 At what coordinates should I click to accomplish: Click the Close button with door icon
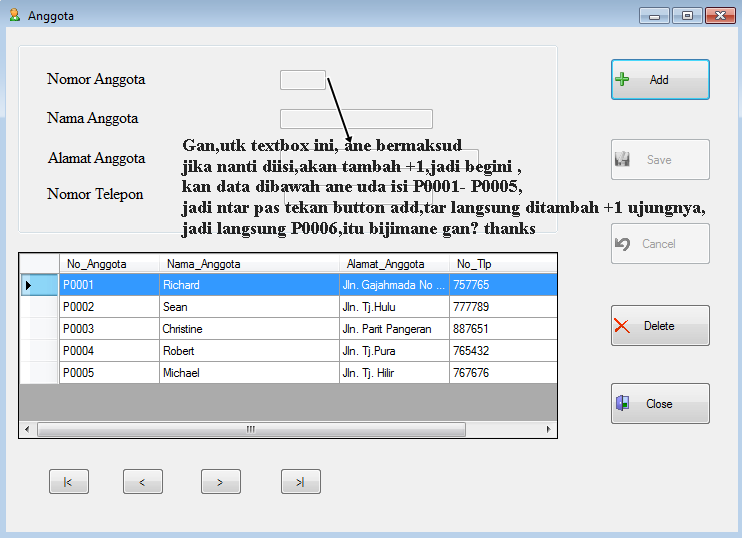click(x=660, y=404)
